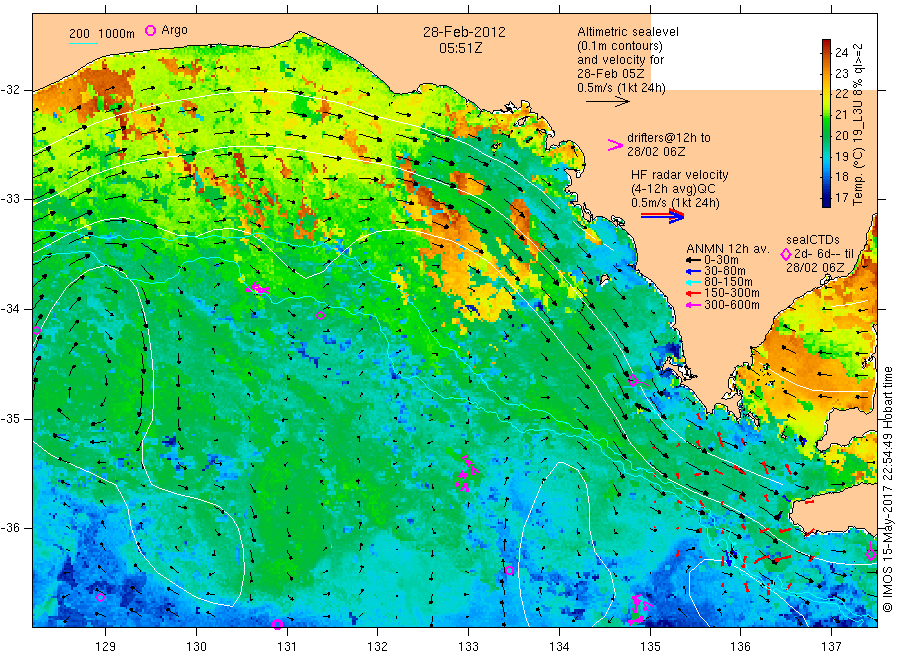Viewport: 900px width, 660px height.
Task: Click the 'drifters@12h to' label
Action: (x=669, y=138)
